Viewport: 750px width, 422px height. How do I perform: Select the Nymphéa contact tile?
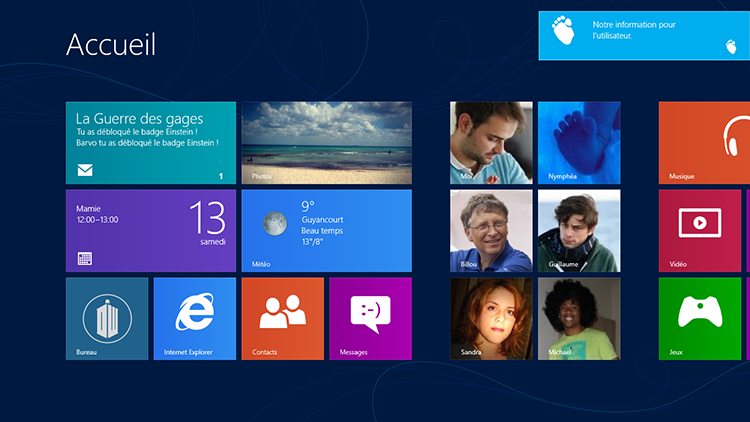[x=578, y=142]
